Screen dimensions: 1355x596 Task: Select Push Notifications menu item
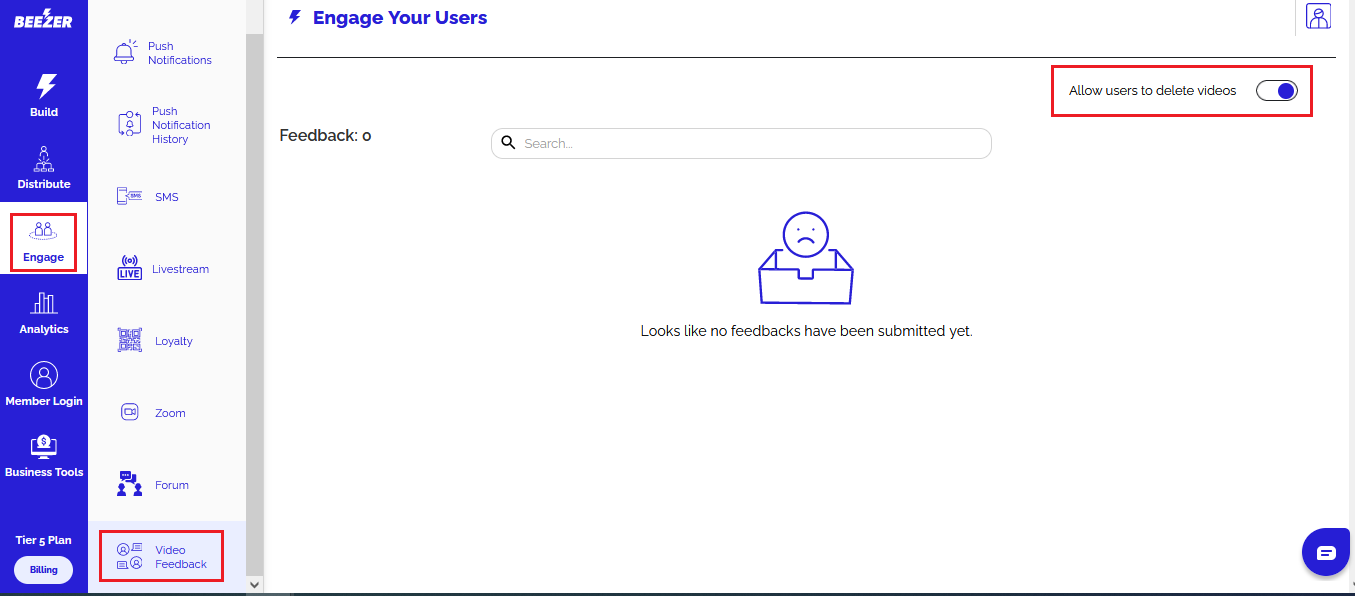click(x=165, y=53)
